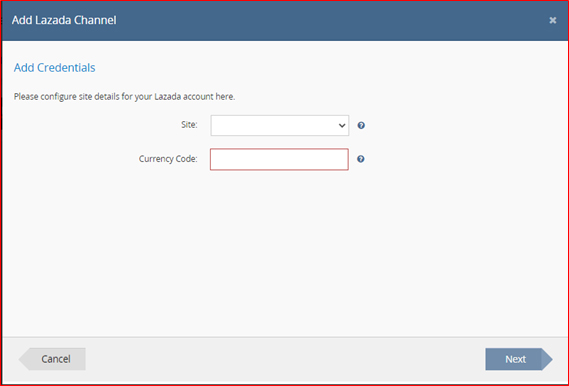
Task: Click the Cancel button
Action: (52, 359)
